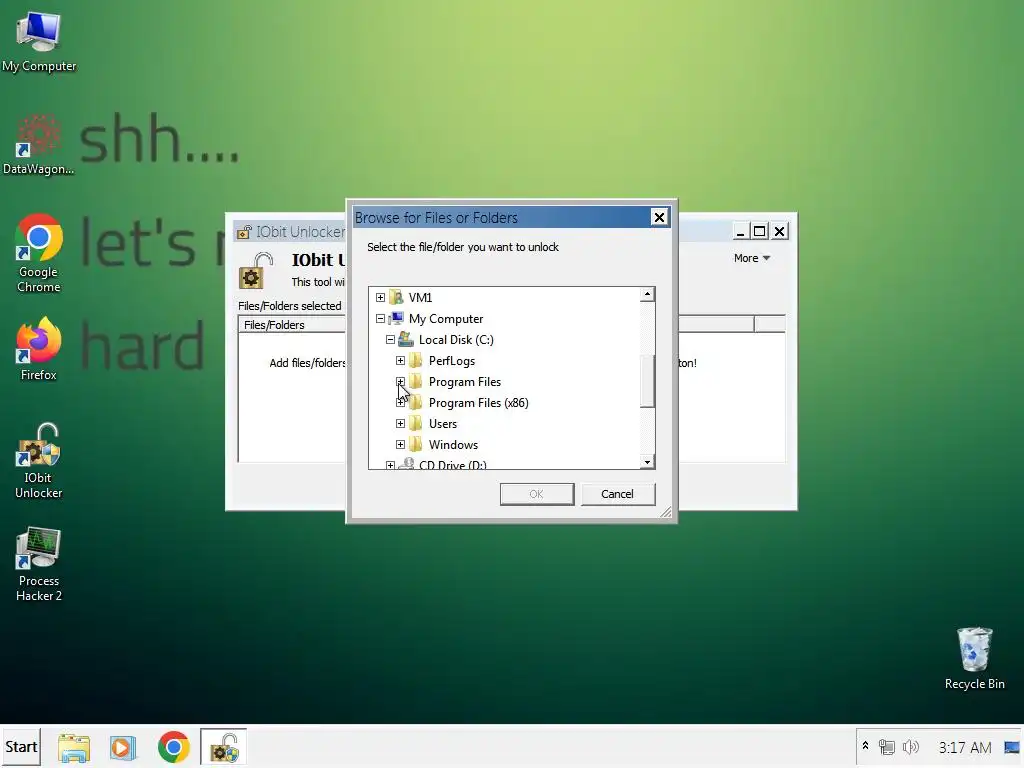Viewport: 1024px width, 768px height.
Task: Close the Browse for Files dialog
Action: 660,217
